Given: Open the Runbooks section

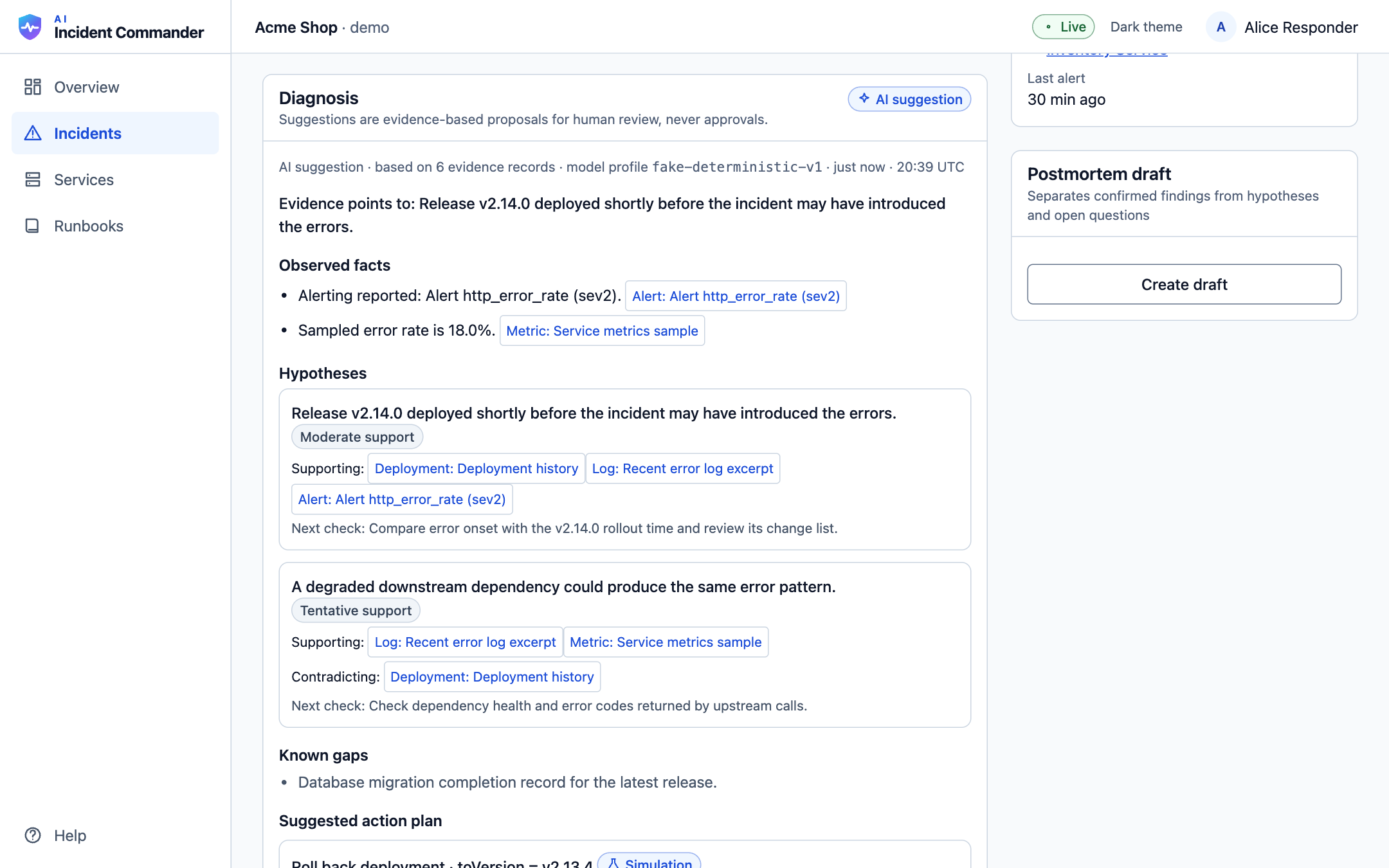Looking at the screenshot, I should point(115,226).
